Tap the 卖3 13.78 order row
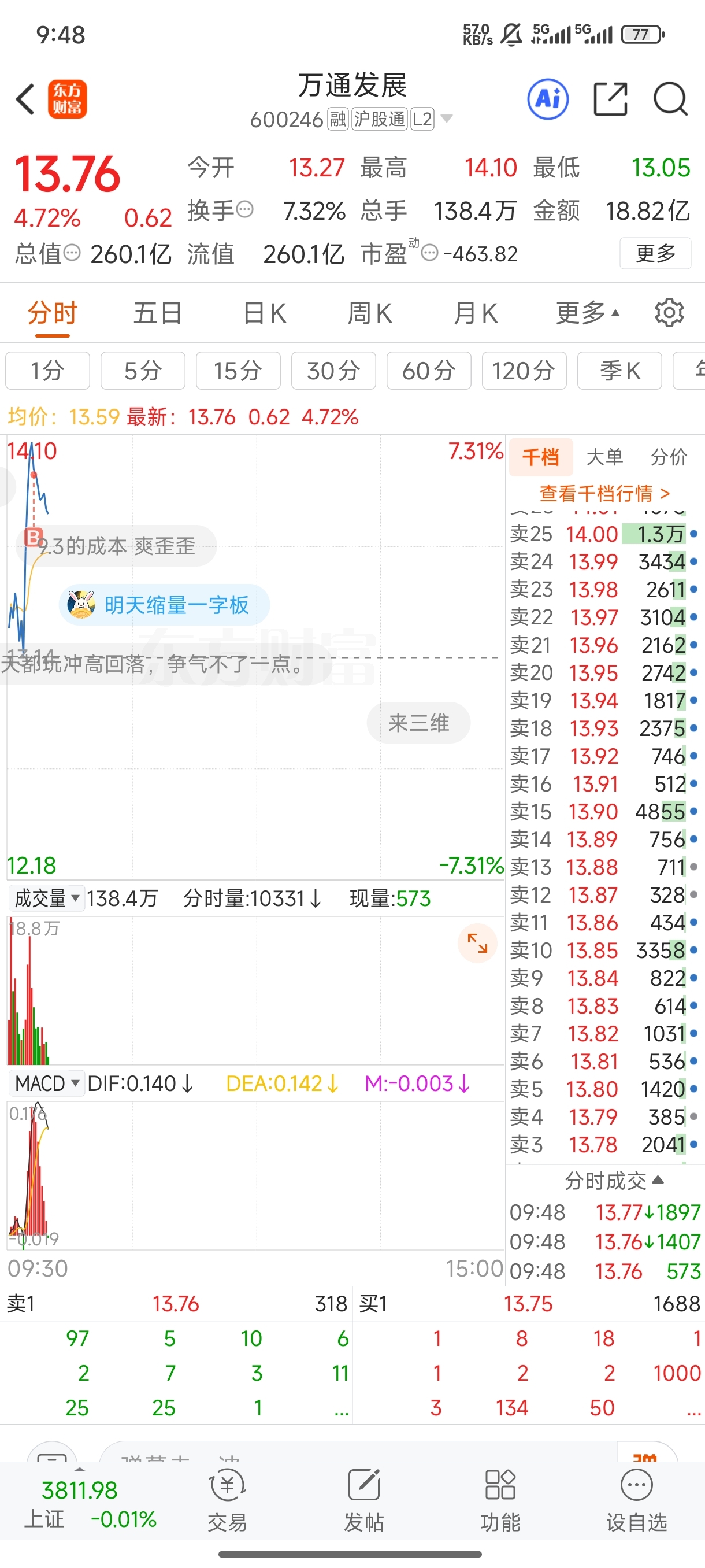The image size is (705, 1568). [x=604, y=1144]
